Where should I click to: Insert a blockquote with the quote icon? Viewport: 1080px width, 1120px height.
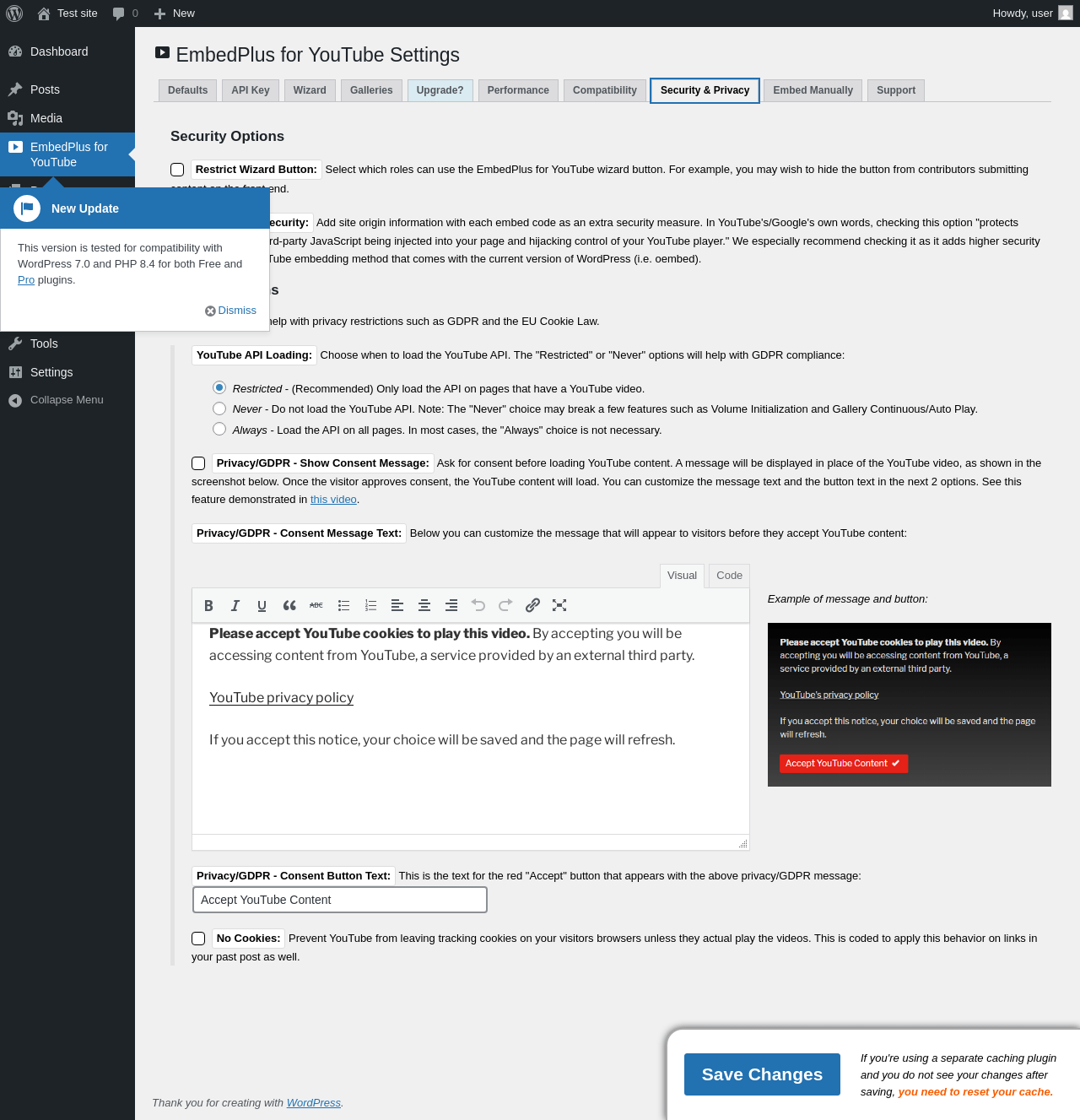point(289,605)
